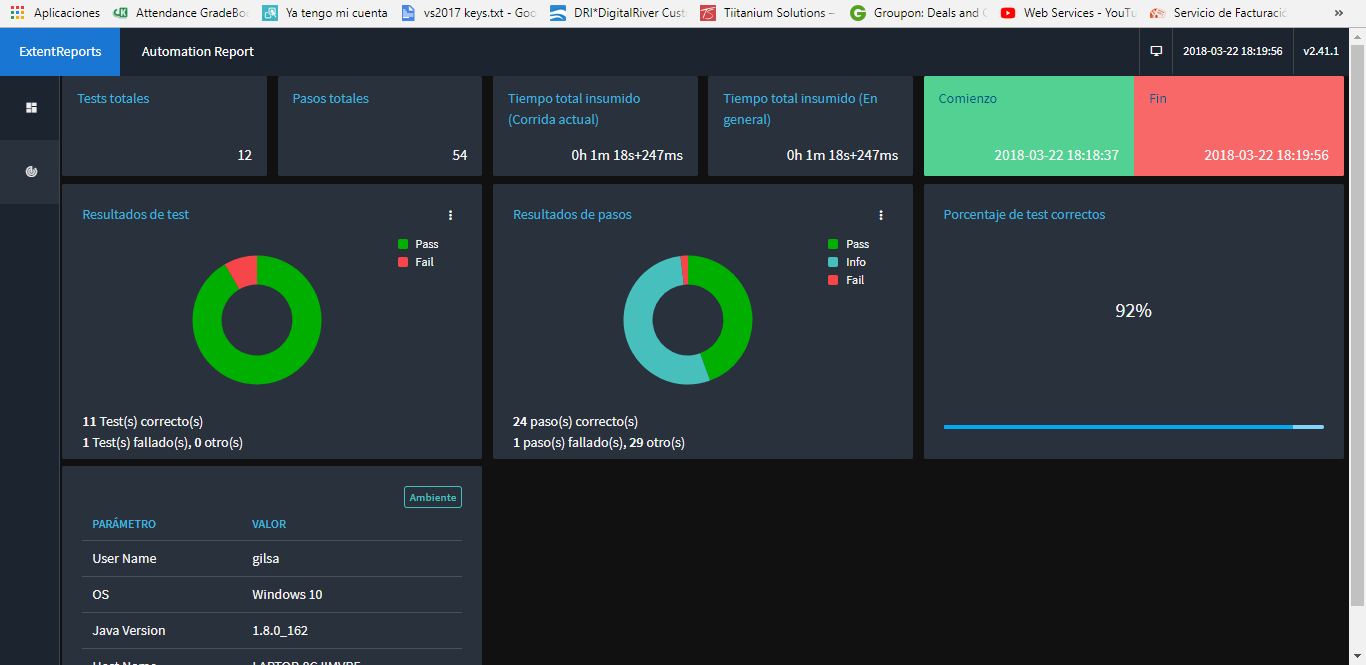Click the VALOR column header

pyautogui.click(x=269, y=524)
